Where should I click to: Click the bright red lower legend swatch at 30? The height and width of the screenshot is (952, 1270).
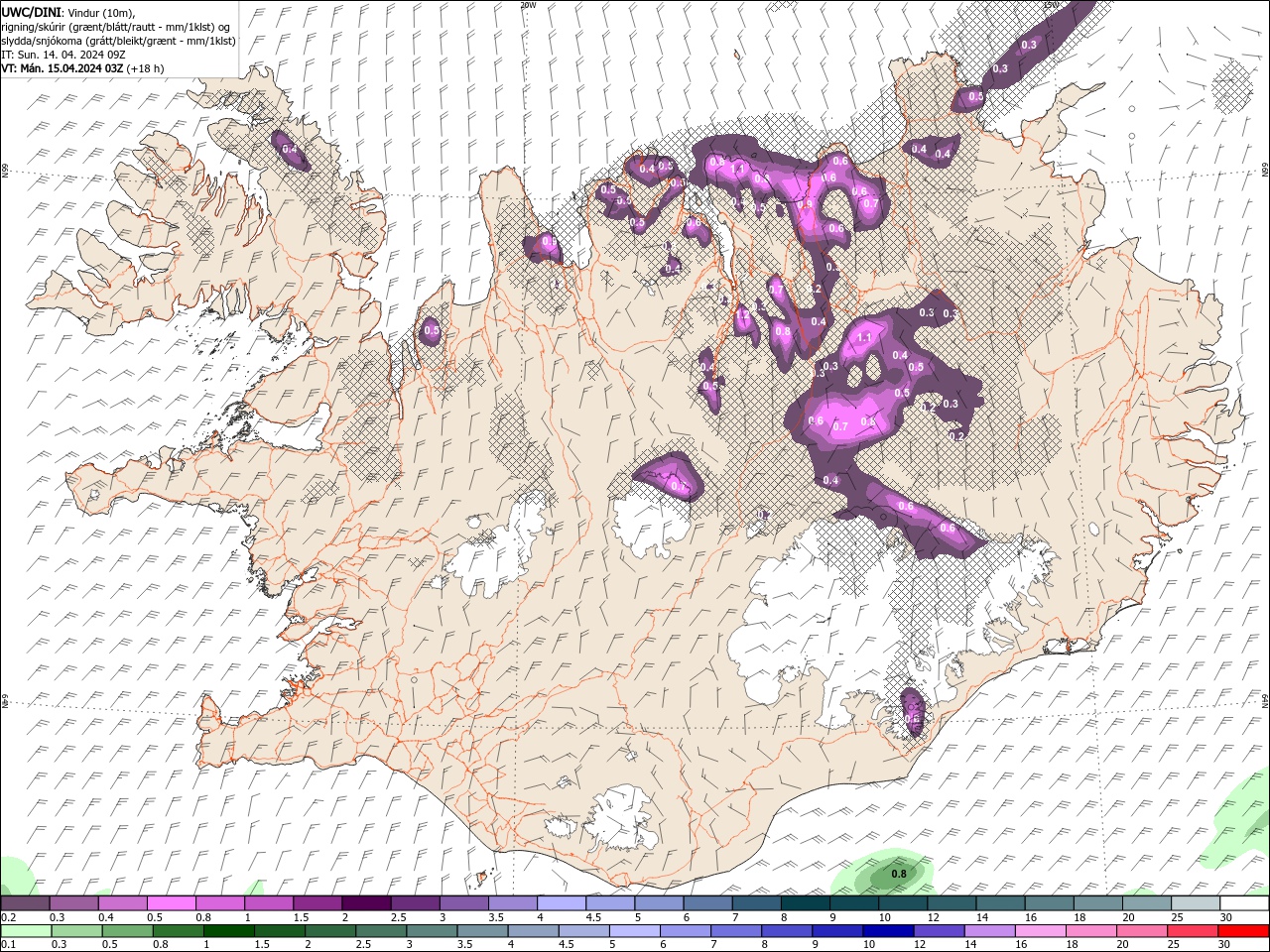tap(1243, 931)
